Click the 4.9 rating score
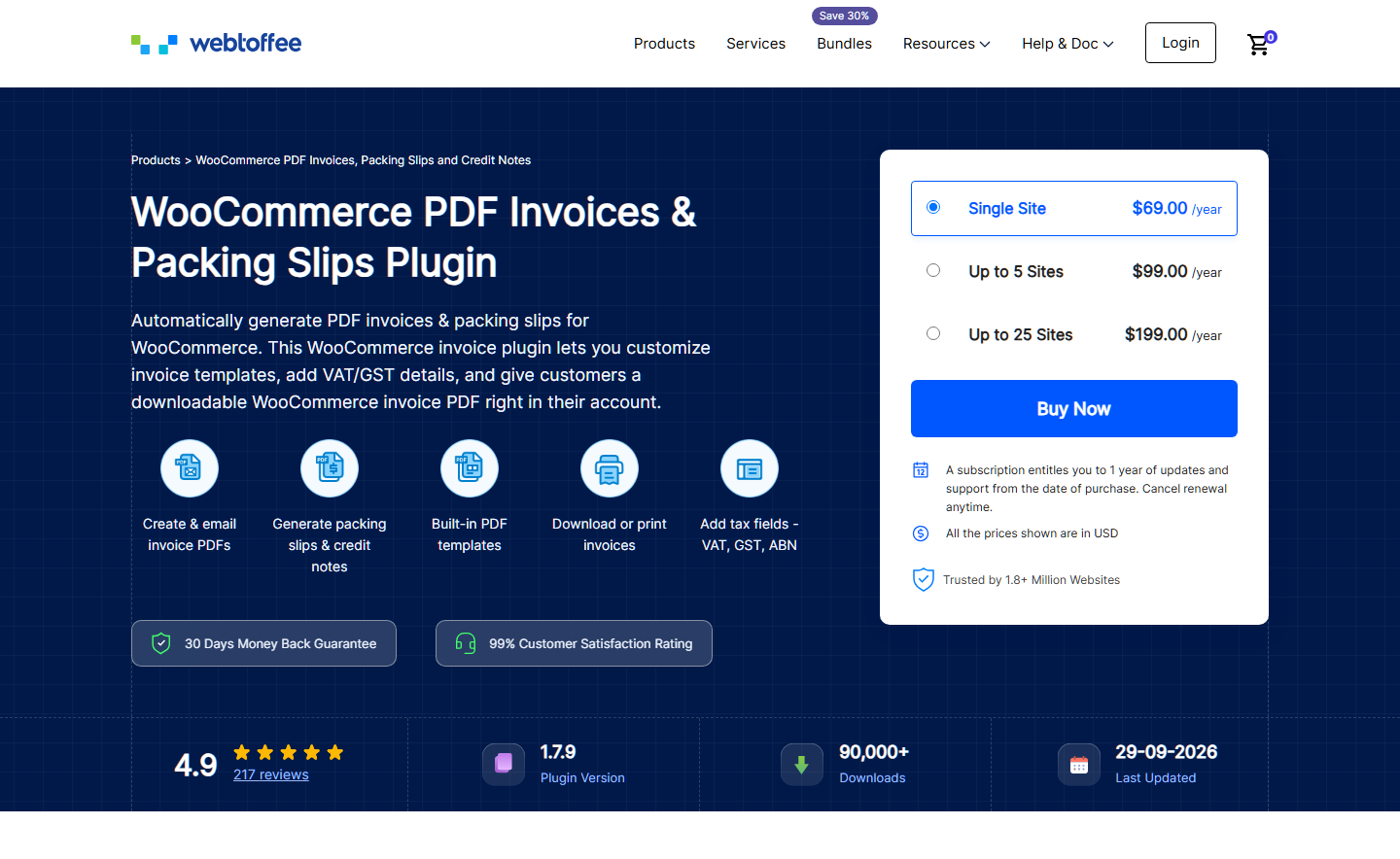Viewport: 1400px width, 859px height. 195,766
